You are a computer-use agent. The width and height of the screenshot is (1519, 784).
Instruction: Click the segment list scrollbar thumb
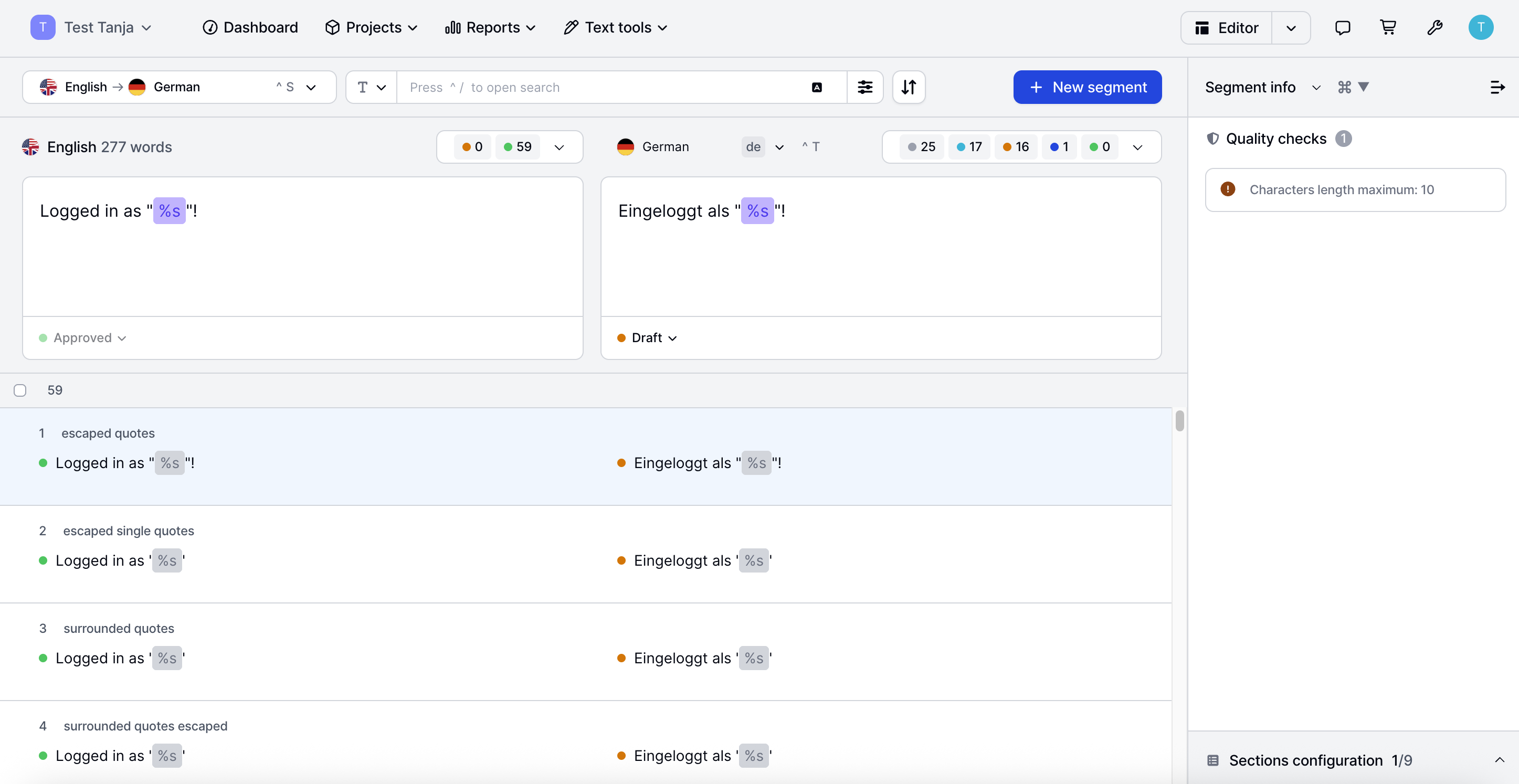click(1179, 421)
